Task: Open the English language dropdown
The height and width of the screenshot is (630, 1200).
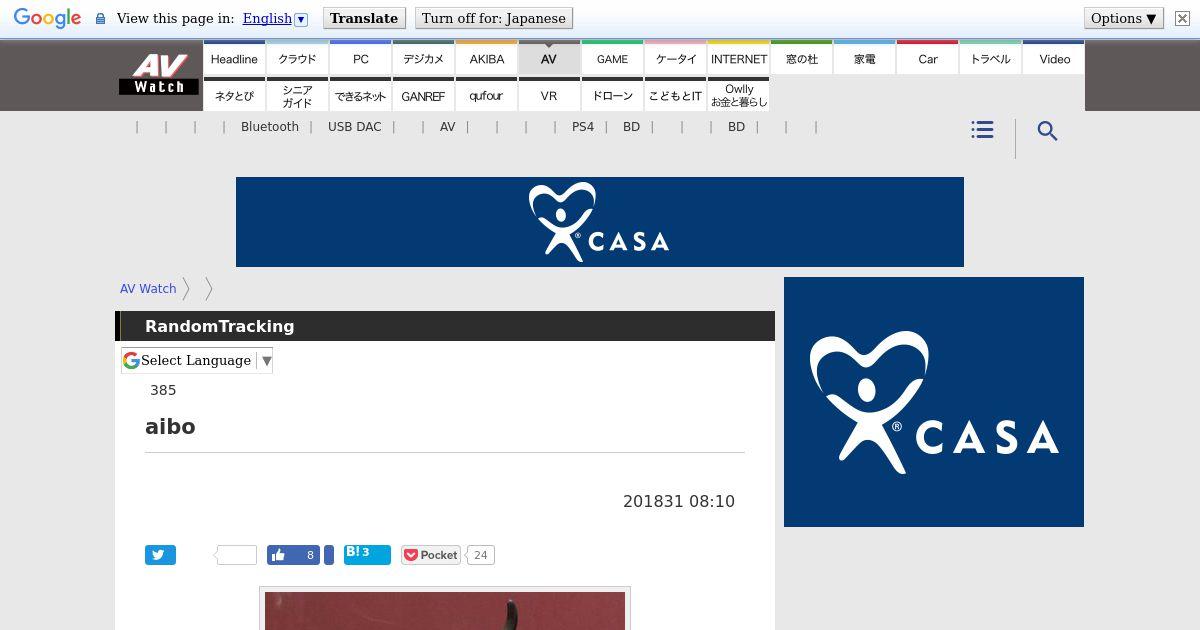Action: 275,18
